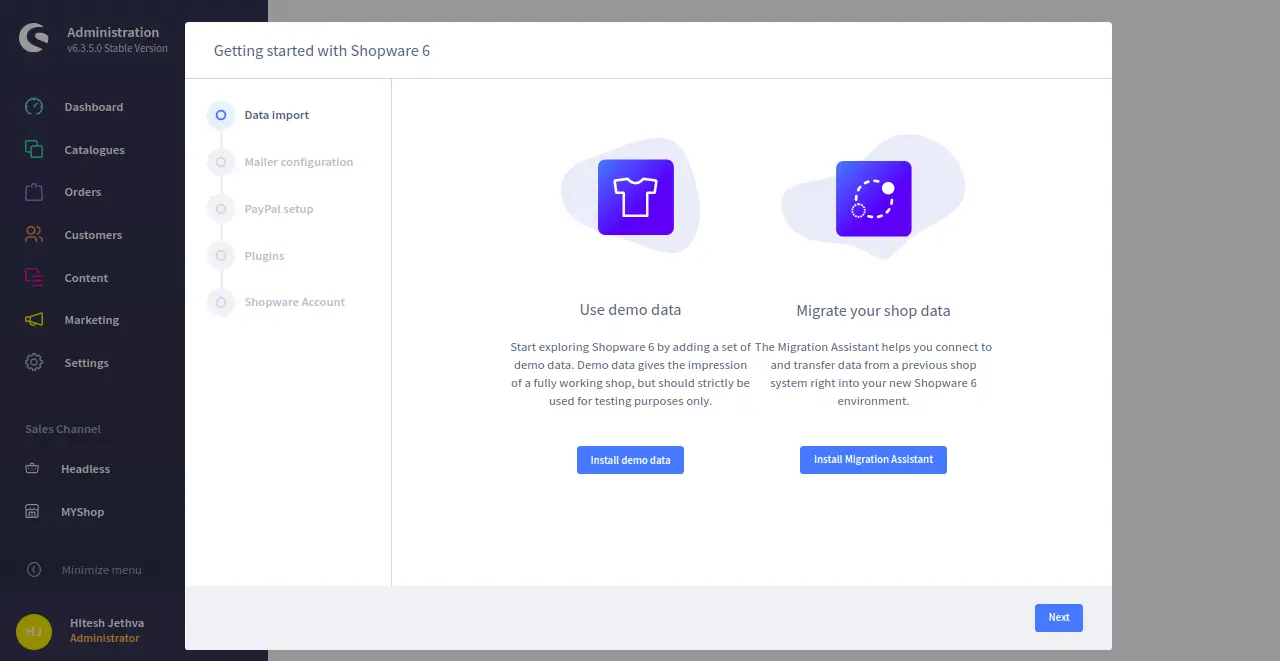Screen dimensions: 1280x661
Task: Click the Administrator role label
Action: pos(105,638)
